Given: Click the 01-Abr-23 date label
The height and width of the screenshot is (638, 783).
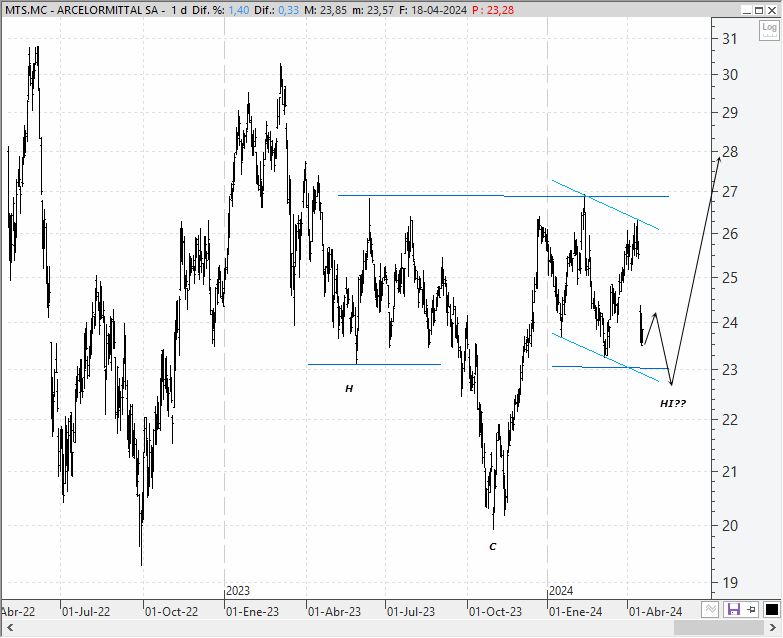Looking at the screenshot, I should (335, 612).
